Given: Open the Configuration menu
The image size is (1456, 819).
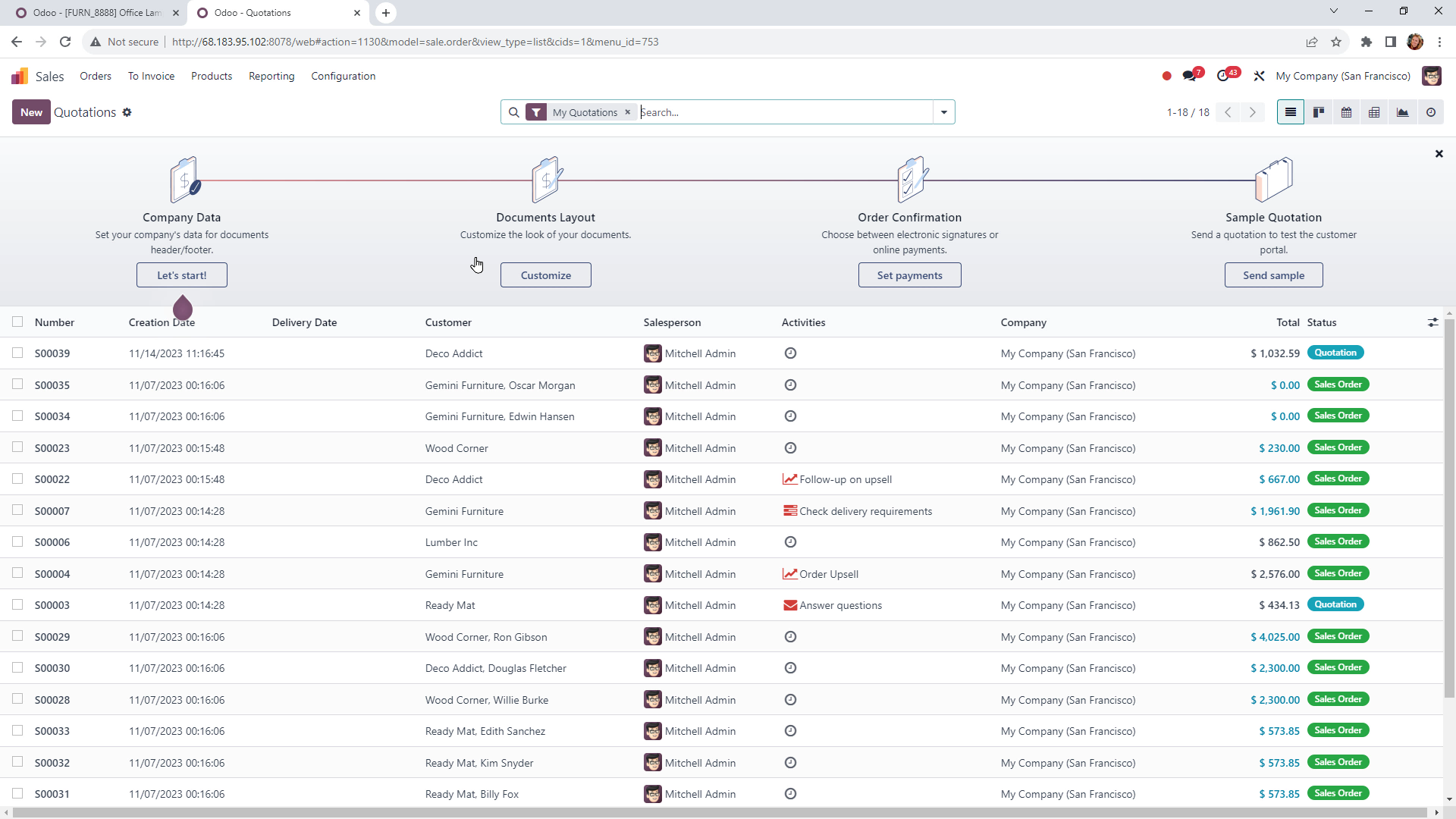Looking at the screenshot, I should pyautogui.click(x=343, y=76).
